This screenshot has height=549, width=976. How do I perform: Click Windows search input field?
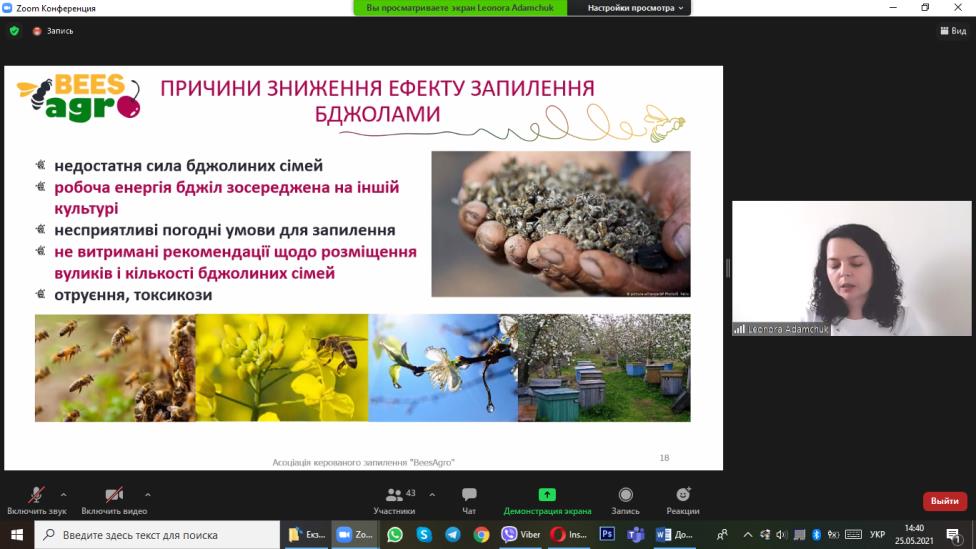(x=160, y=535)
